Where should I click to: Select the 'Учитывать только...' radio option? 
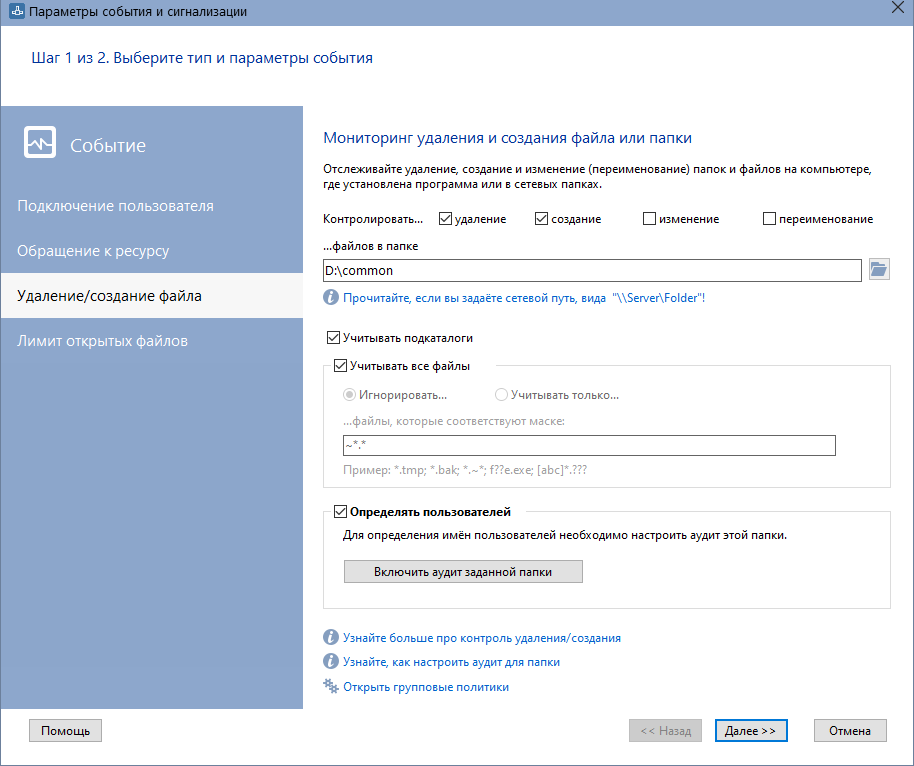(502, 395)
